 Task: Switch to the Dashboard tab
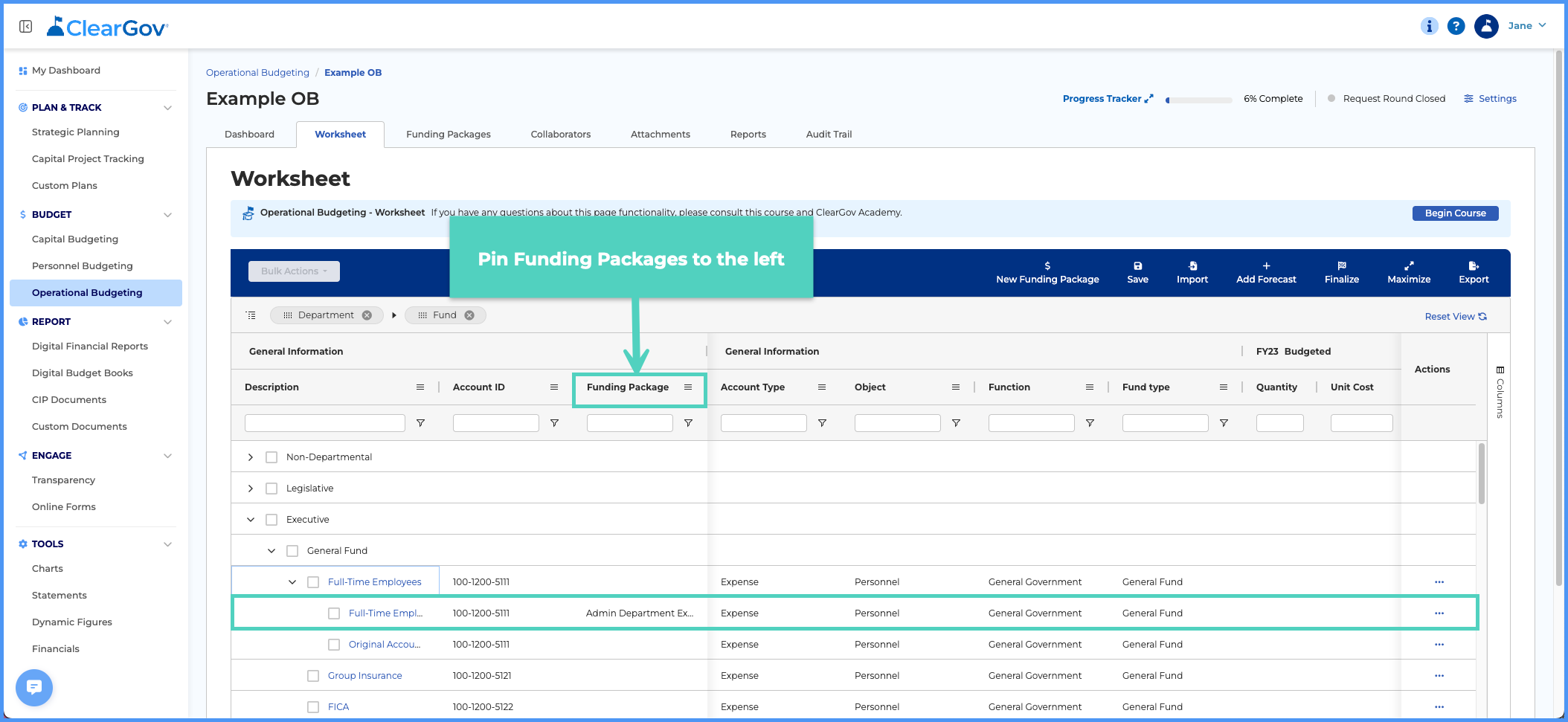coord(249,135)
